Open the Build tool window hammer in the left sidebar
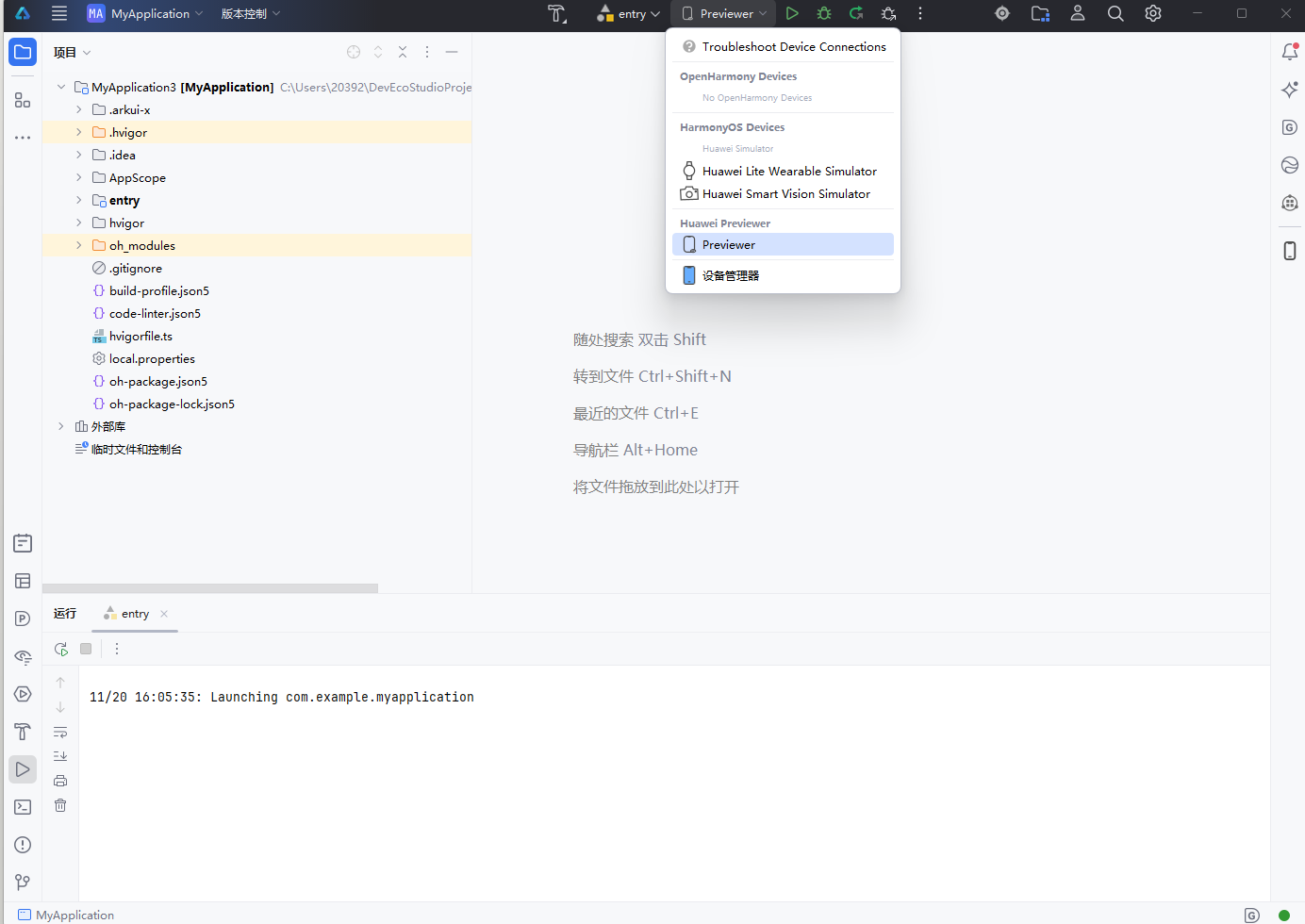Image resolution: width=1305 pixels, height=924 pixels. (23, 732)
